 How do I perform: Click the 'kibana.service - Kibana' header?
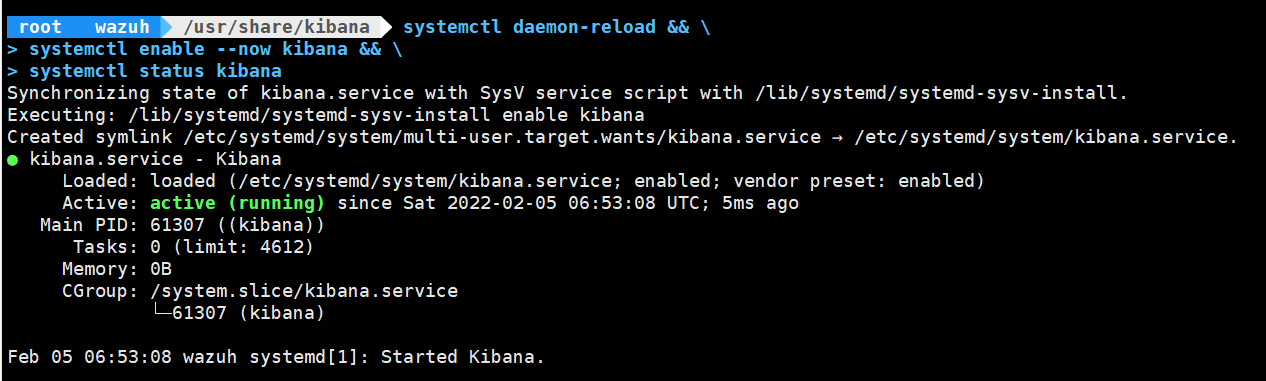(x=155, y=160)
